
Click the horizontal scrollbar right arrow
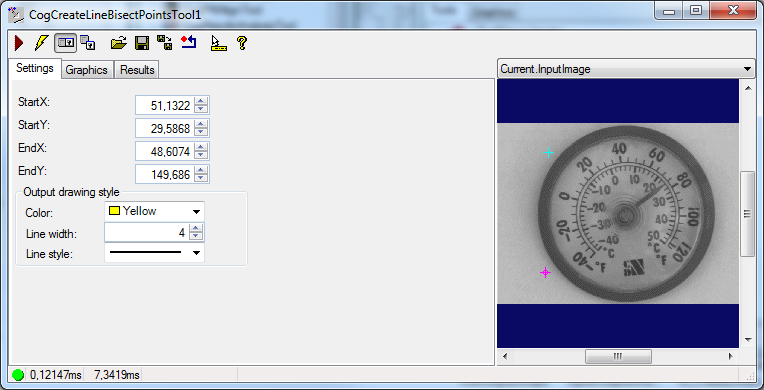point(731,356)
